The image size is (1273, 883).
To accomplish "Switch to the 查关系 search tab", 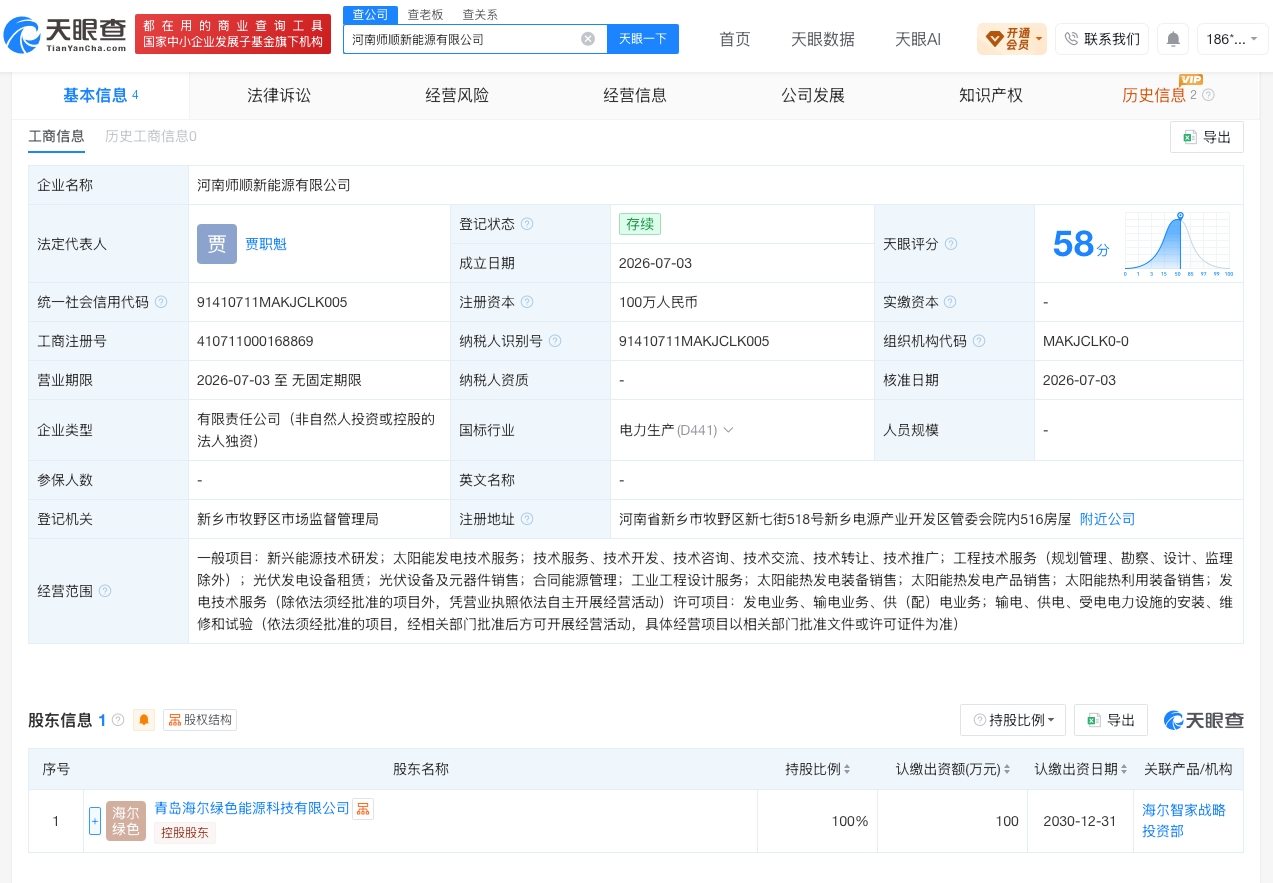I will (x=480, y=15).
